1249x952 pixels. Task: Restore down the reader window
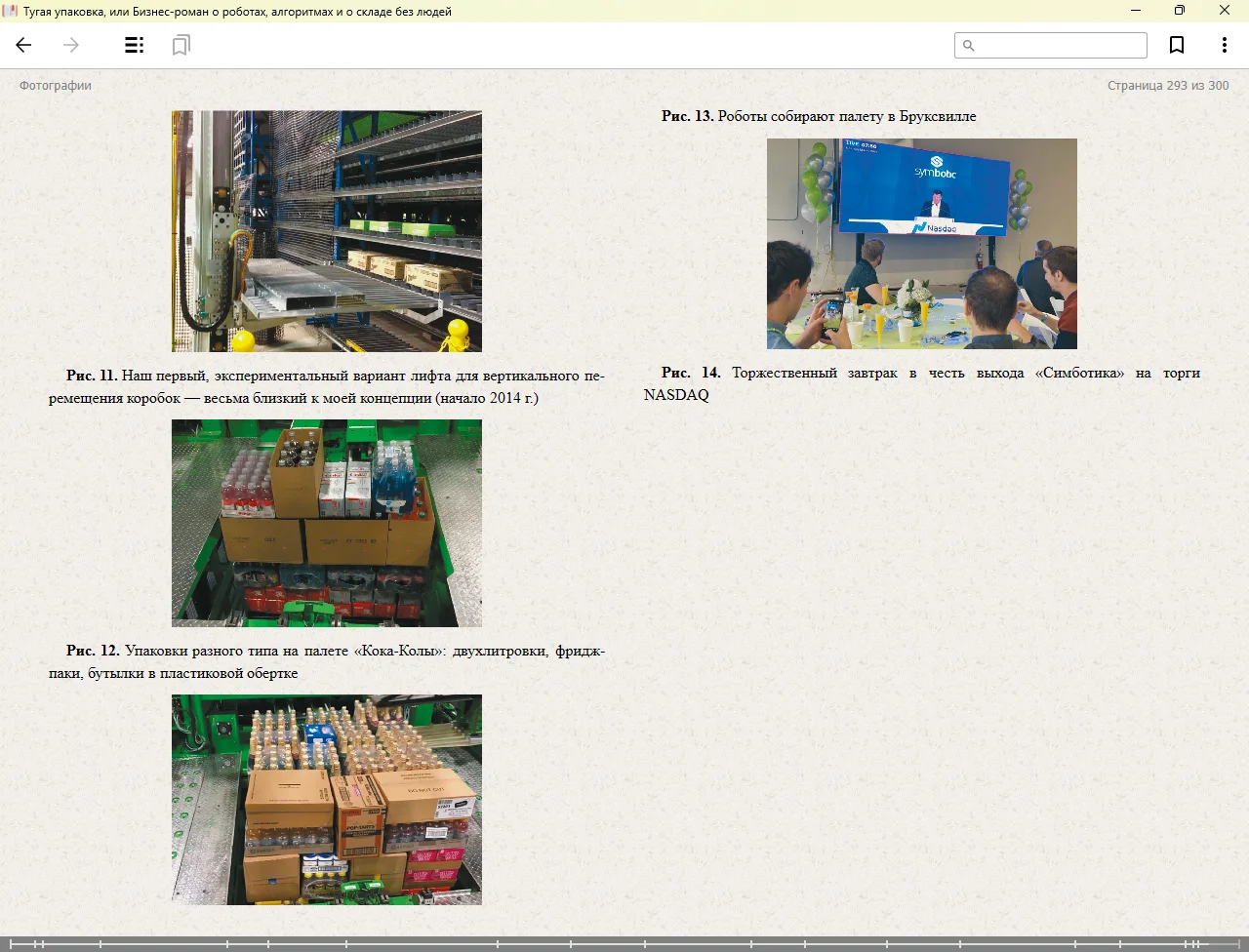1180,11
